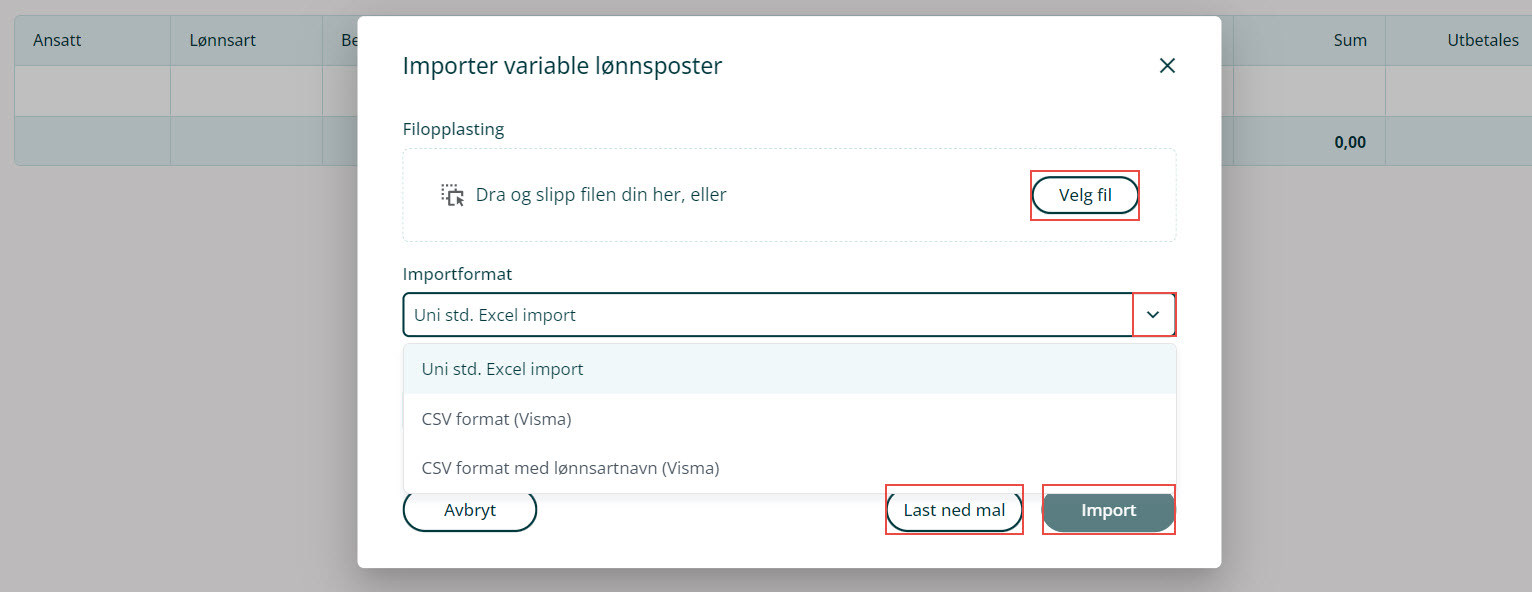This screenshot has height=592, width=1532.
Task: Click the Importformat combo box field
Action: point(767,315)
